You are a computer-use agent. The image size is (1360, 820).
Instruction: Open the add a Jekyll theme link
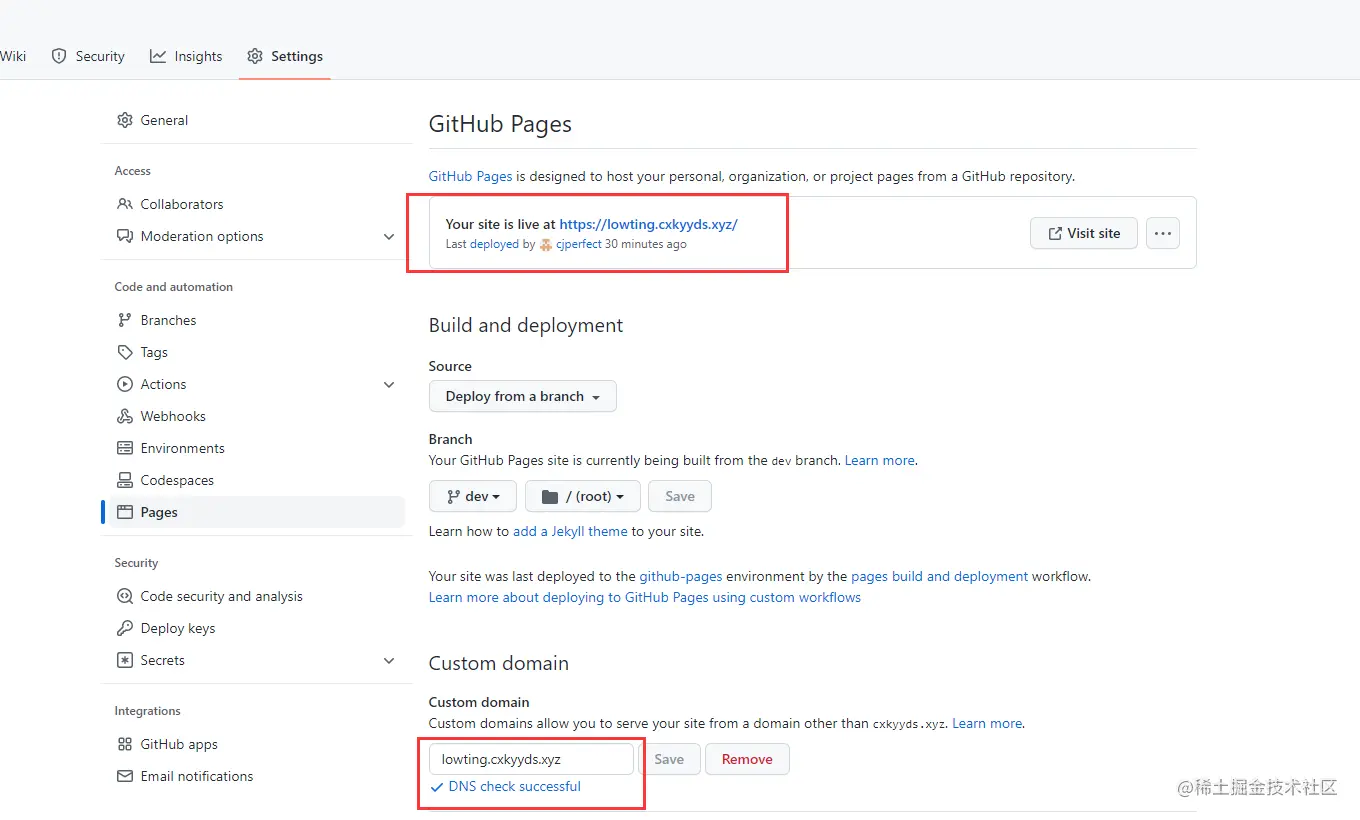[570, 531]
